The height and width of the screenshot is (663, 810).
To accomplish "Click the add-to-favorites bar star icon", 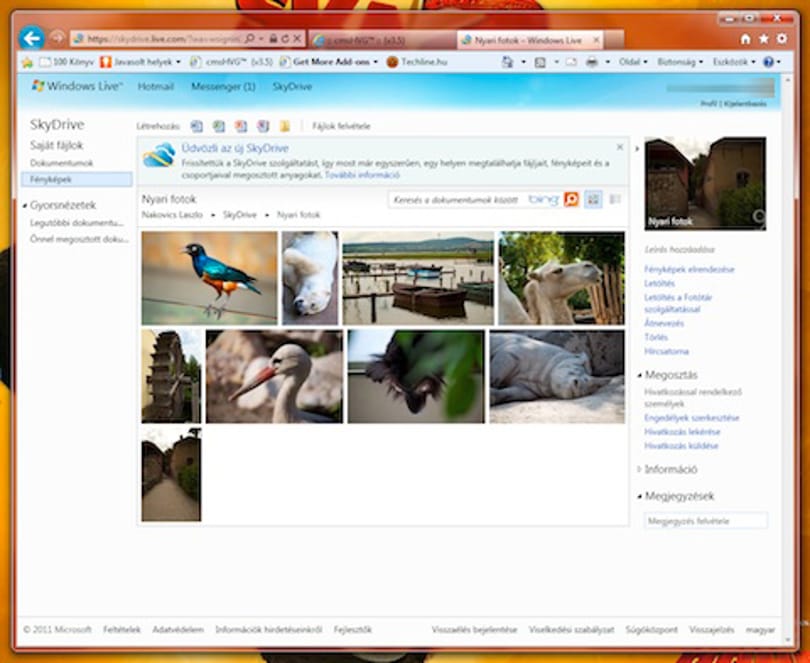I will pos(27,63).
